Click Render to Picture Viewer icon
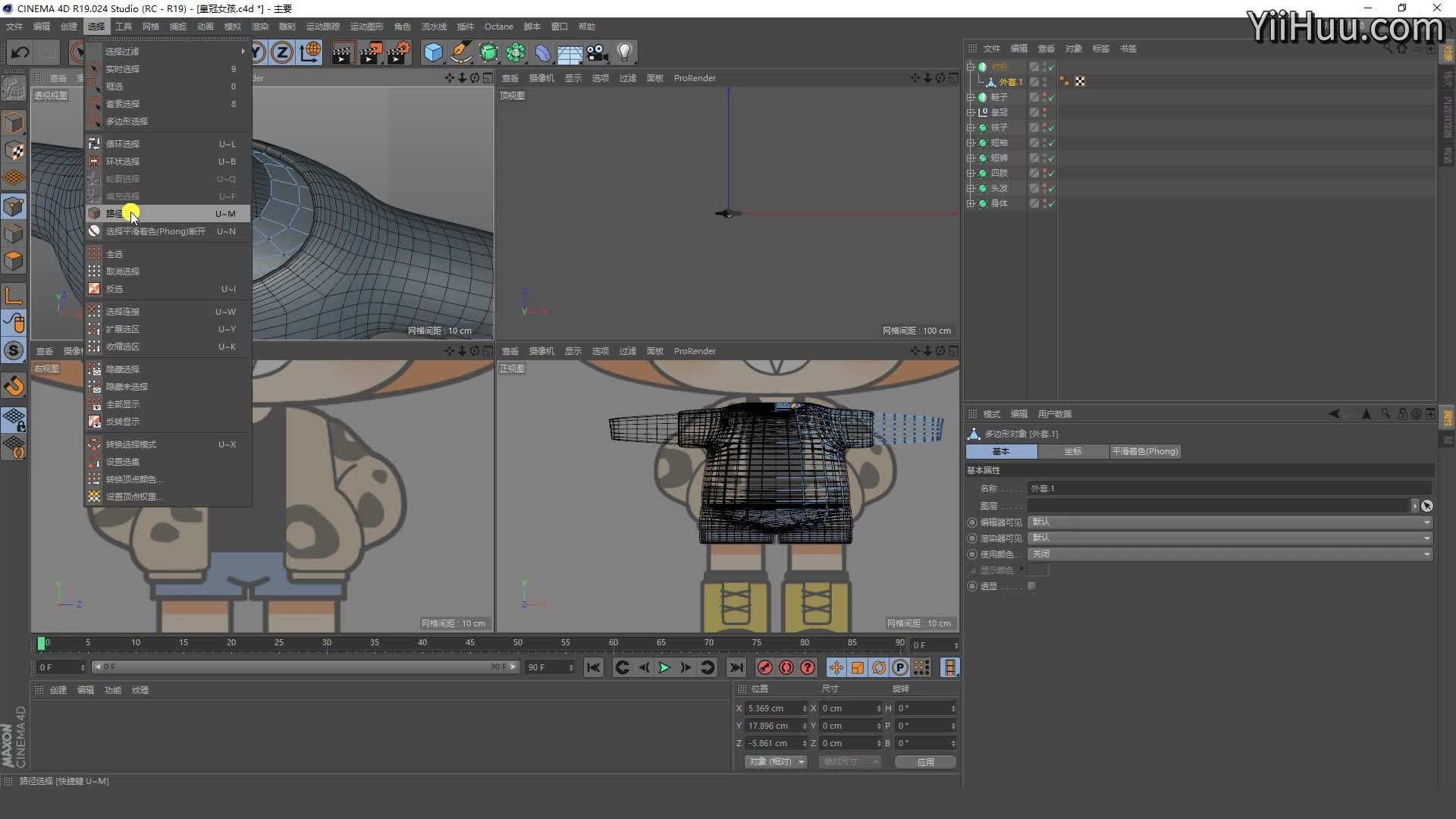The width and height of the screenshot is (1456, 819). [x=371, y=52]
